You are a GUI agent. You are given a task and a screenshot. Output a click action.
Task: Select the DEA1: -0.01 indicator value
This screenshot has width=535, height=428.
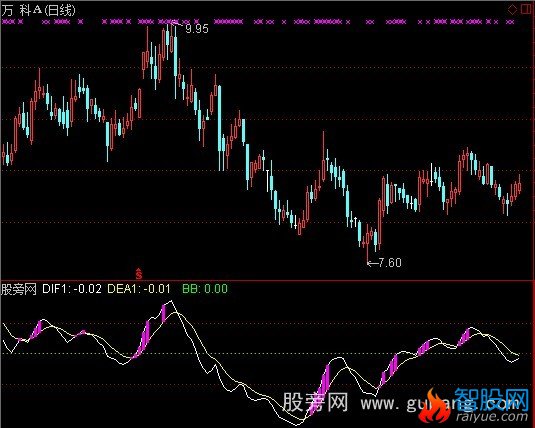(139, 289)
